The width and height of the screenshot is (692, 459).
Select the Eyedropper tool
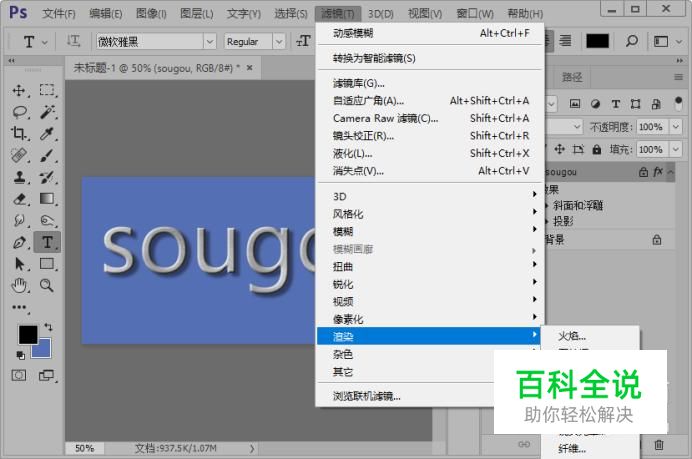pos(47,133)
